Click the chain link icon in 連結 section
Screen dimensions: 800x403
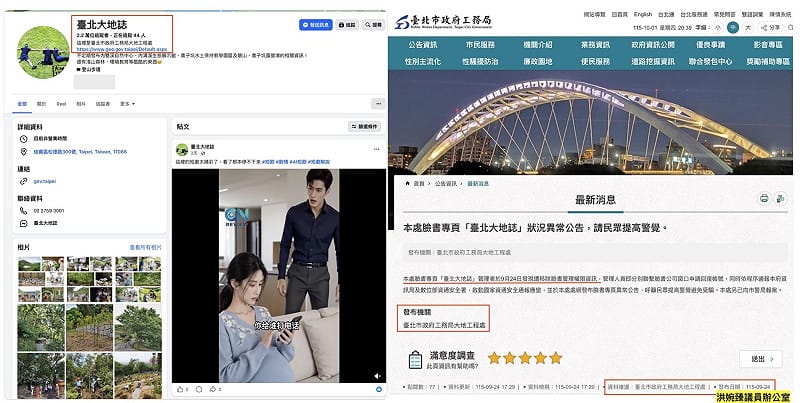click(x=23, y=181)
